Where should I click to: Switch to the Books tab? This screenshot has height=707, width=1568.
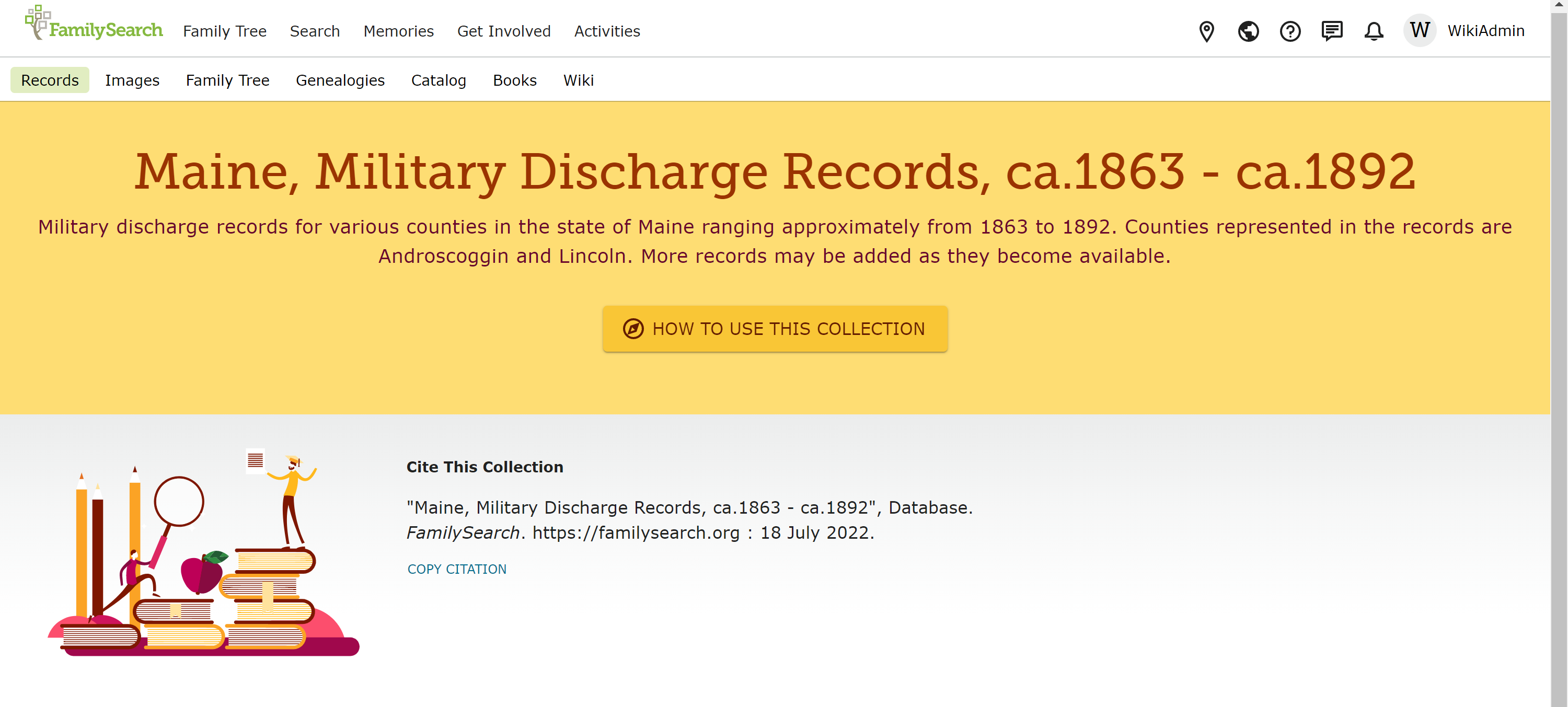coord(514,80)
